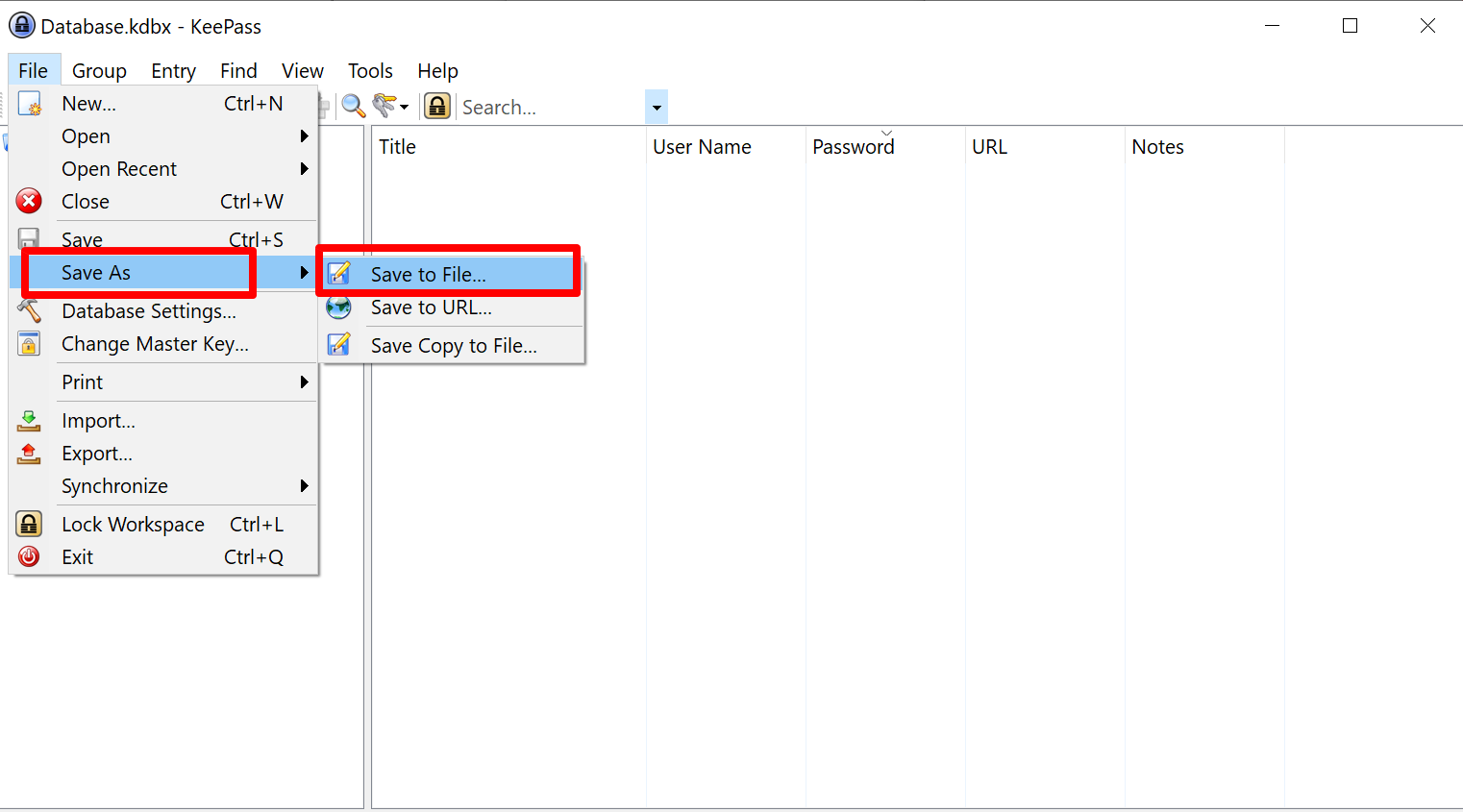Select the Open menu entry
This screenshot has width=1463, height=812.
[163, 136]
